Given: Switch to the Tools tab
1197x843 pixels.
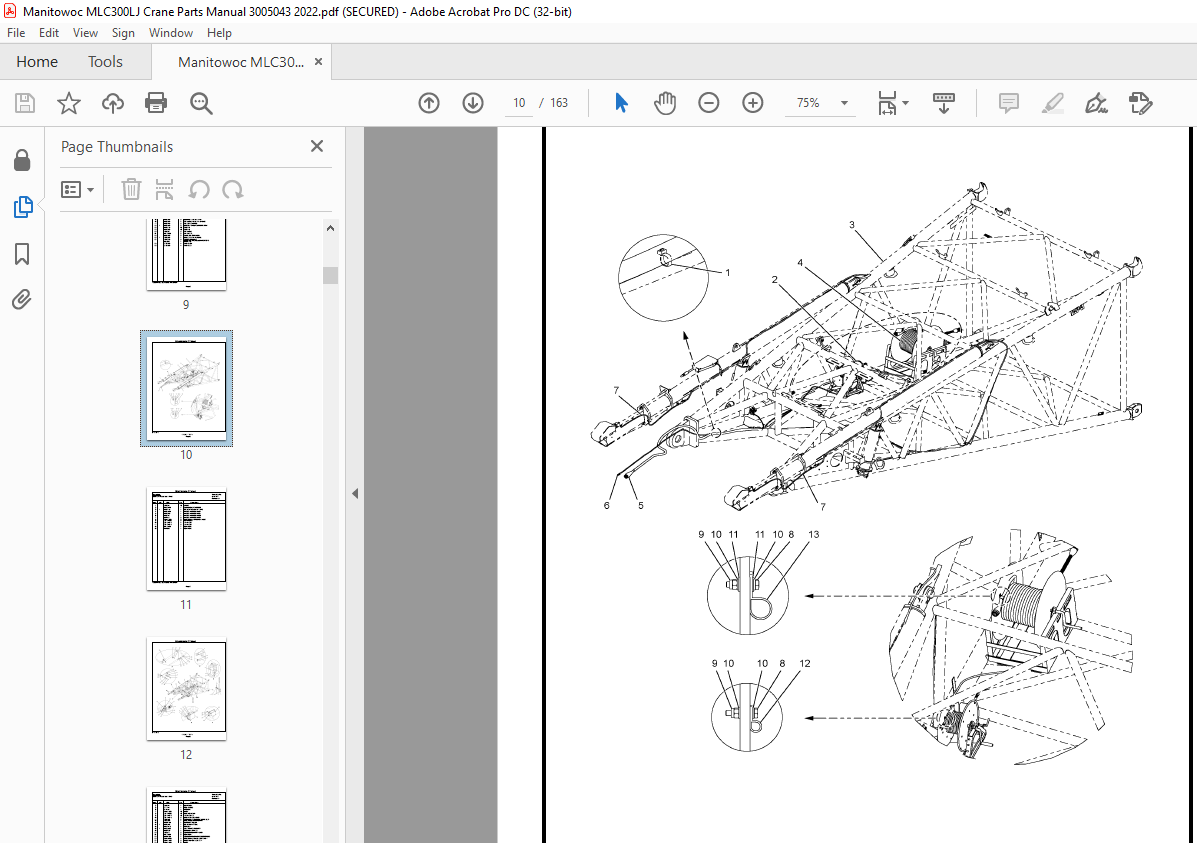Looking at the screenshot, I should pyautogui.click(x=105, y=62).
